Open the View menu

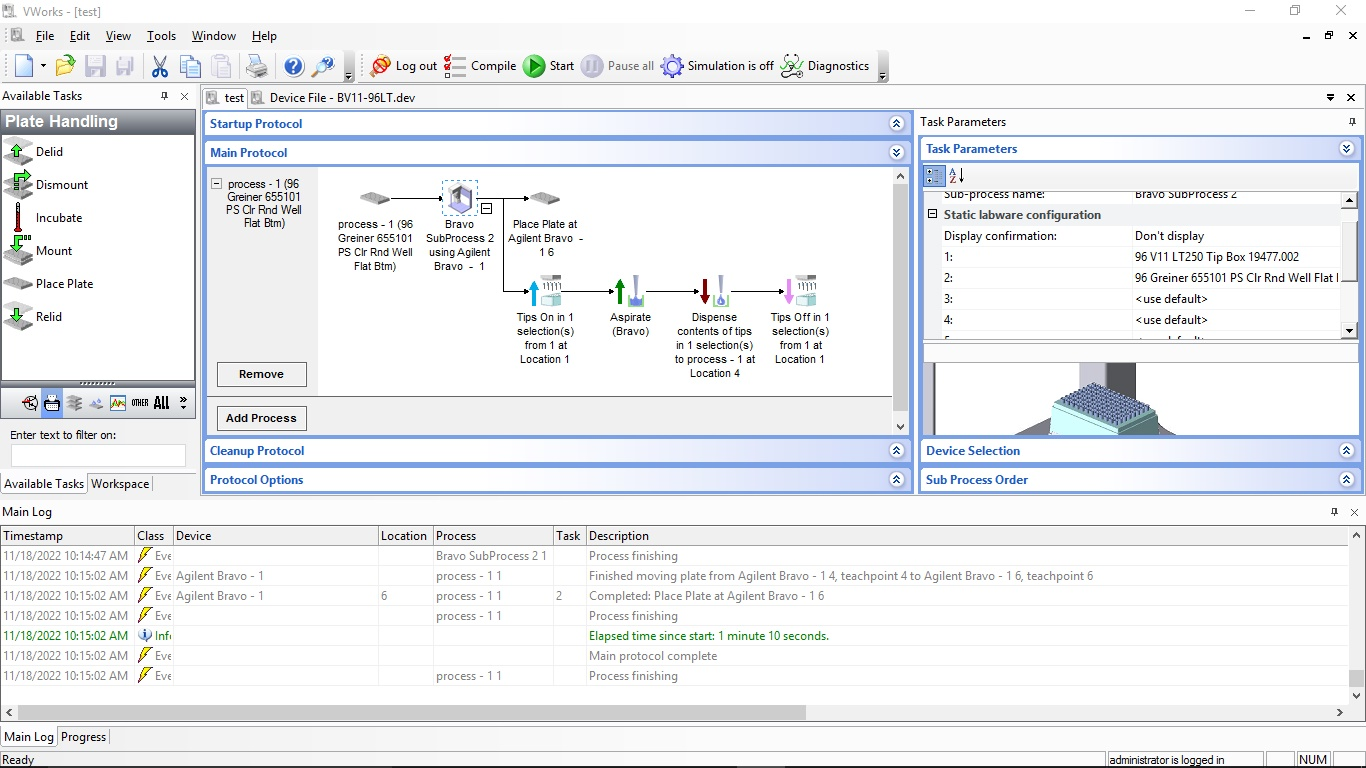[x=118, y=36]
